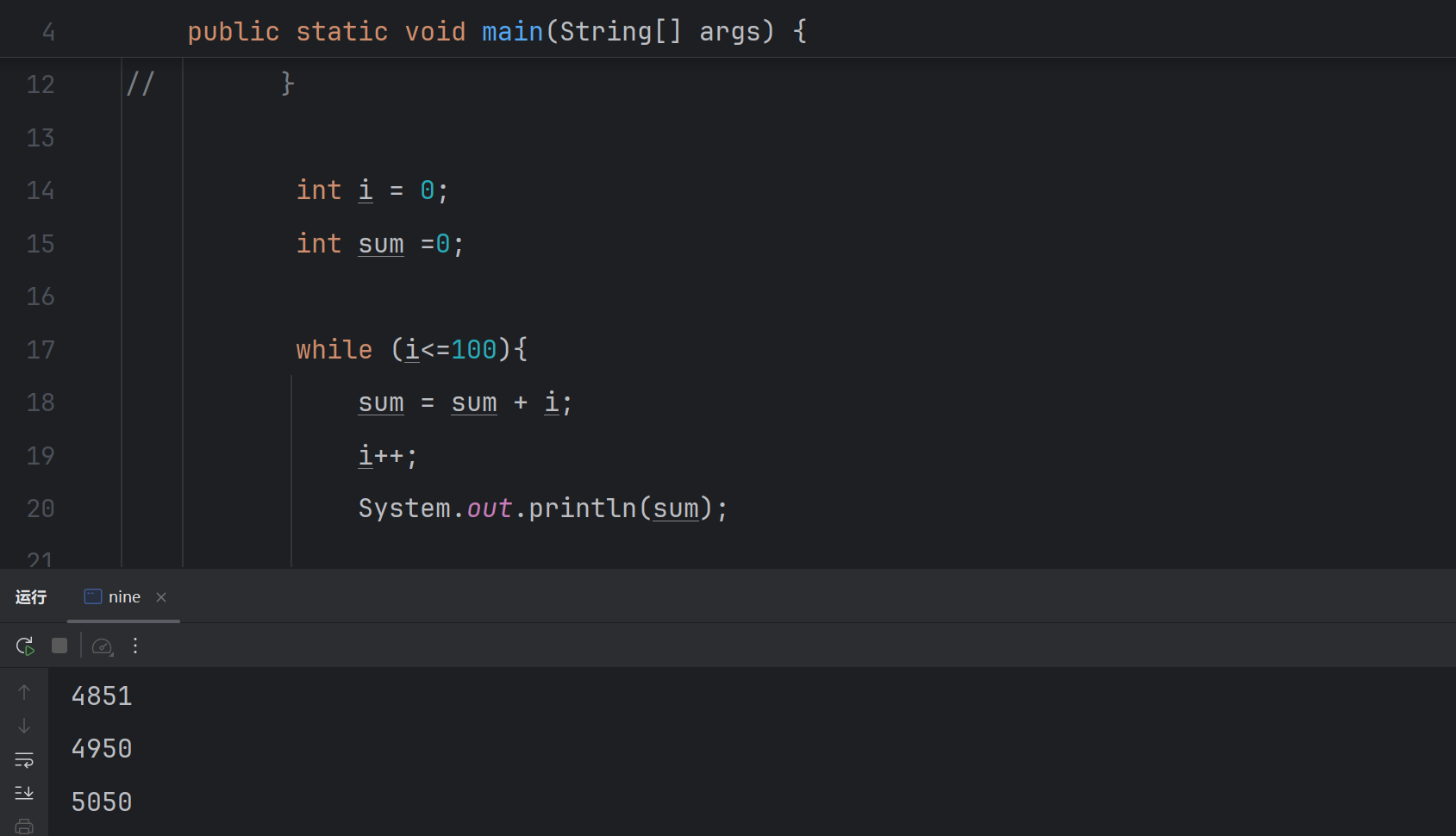This screenshot has width=1456, height=836.
Task: Click the number 100 in the loop
Action: pos(474,350)
